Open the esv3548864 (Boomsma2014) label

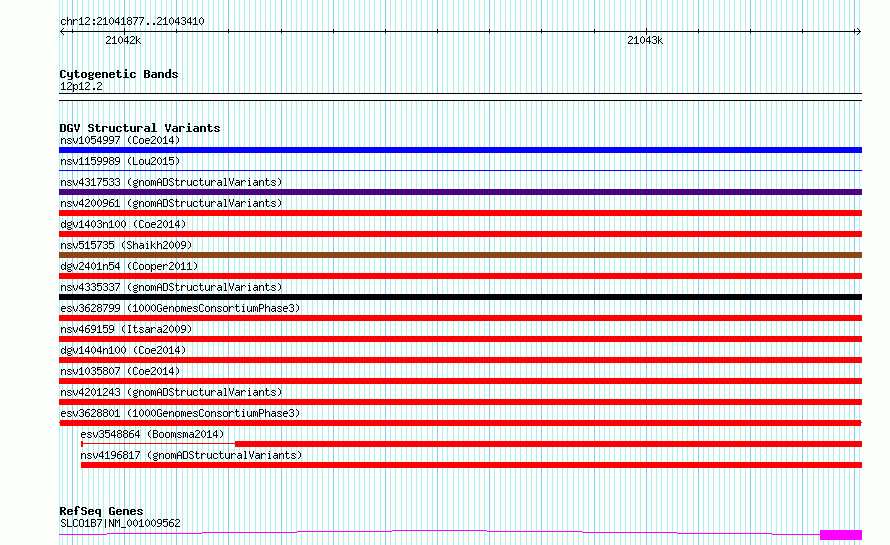pos(152,434)
